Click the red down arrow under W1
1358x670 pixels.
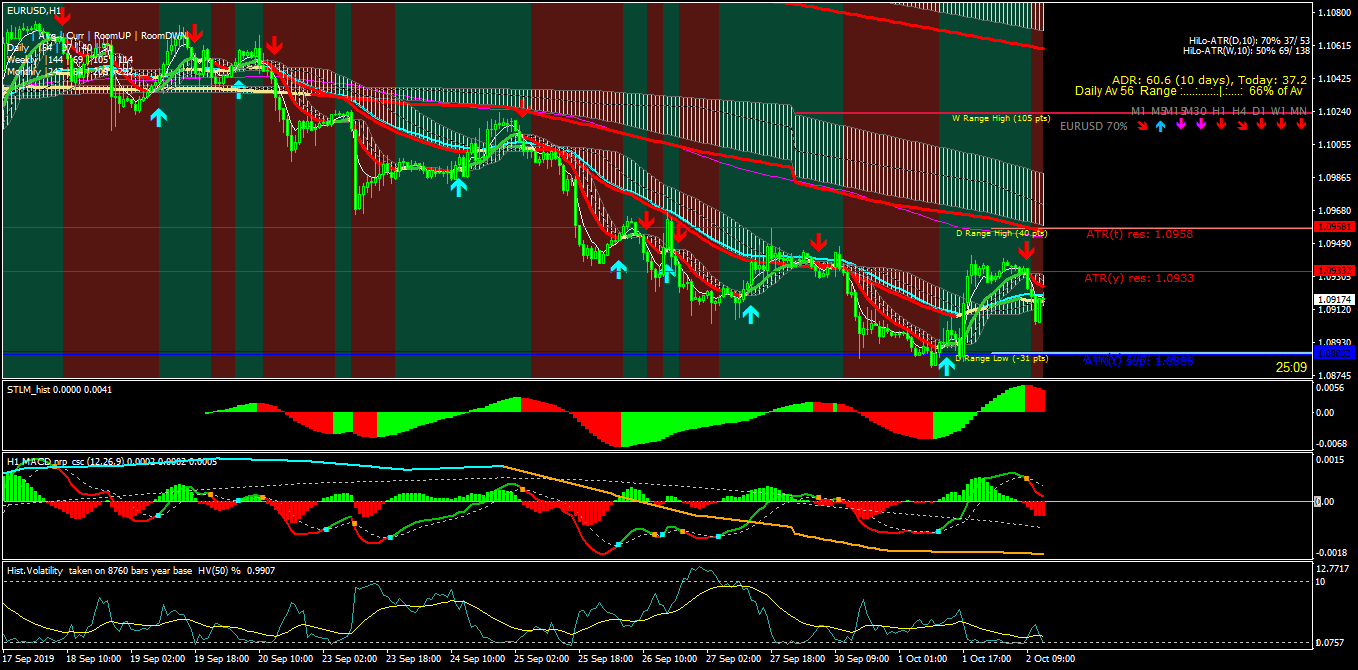(1281, 125)
